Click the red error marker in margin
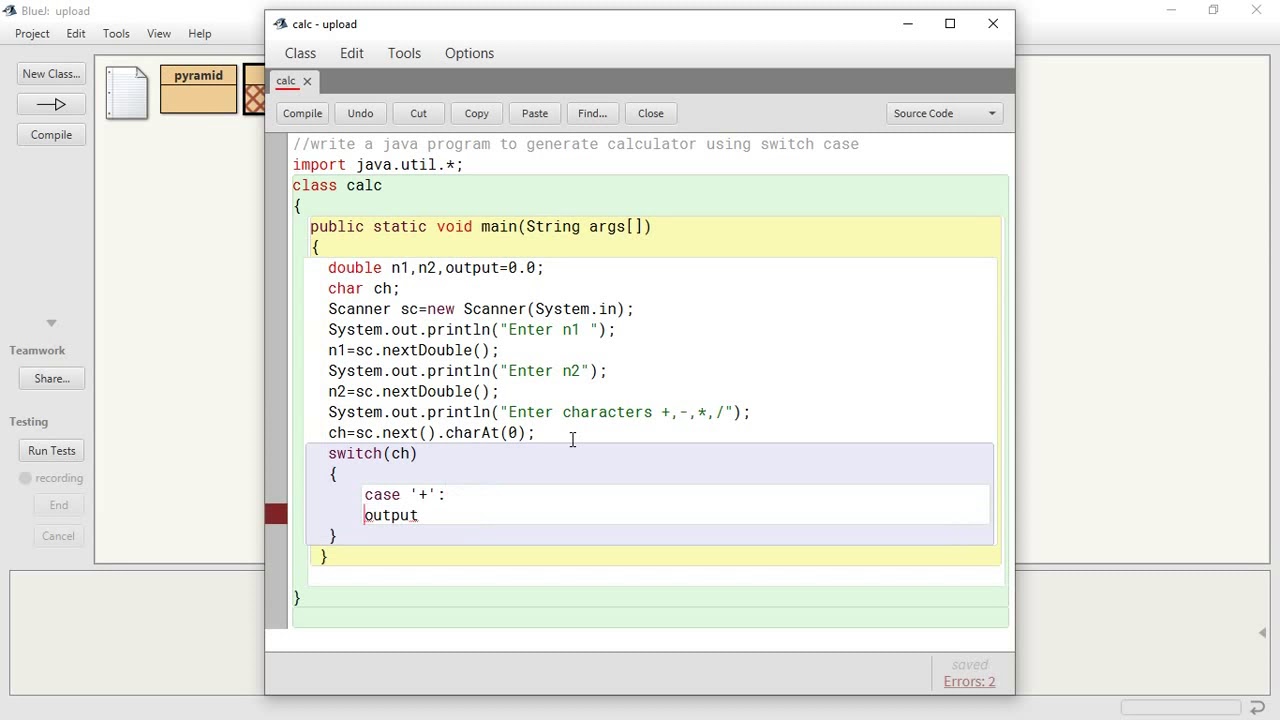 (276, 515)
